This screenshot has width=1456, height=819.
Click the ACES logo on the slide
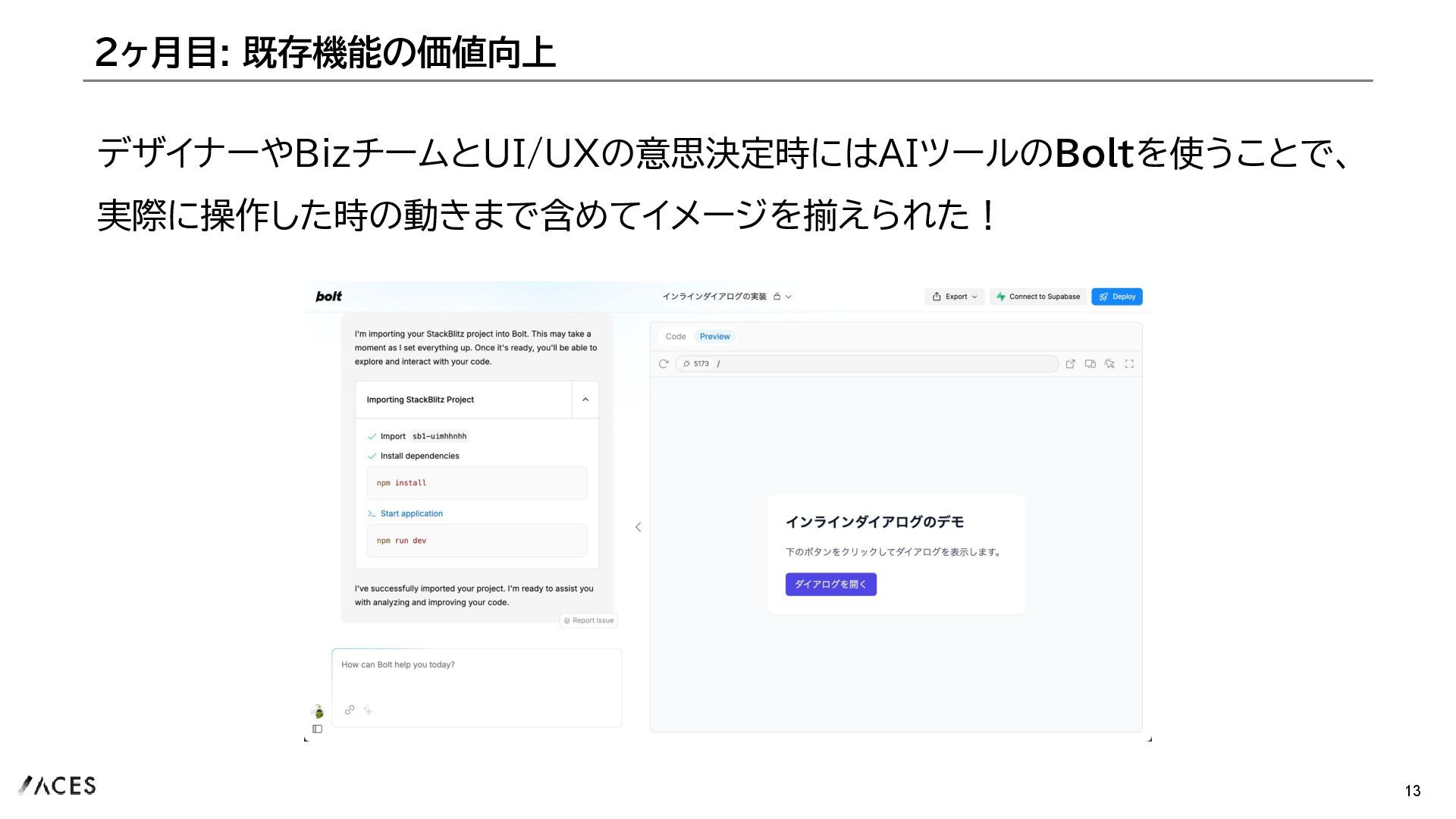coord(58,786)
